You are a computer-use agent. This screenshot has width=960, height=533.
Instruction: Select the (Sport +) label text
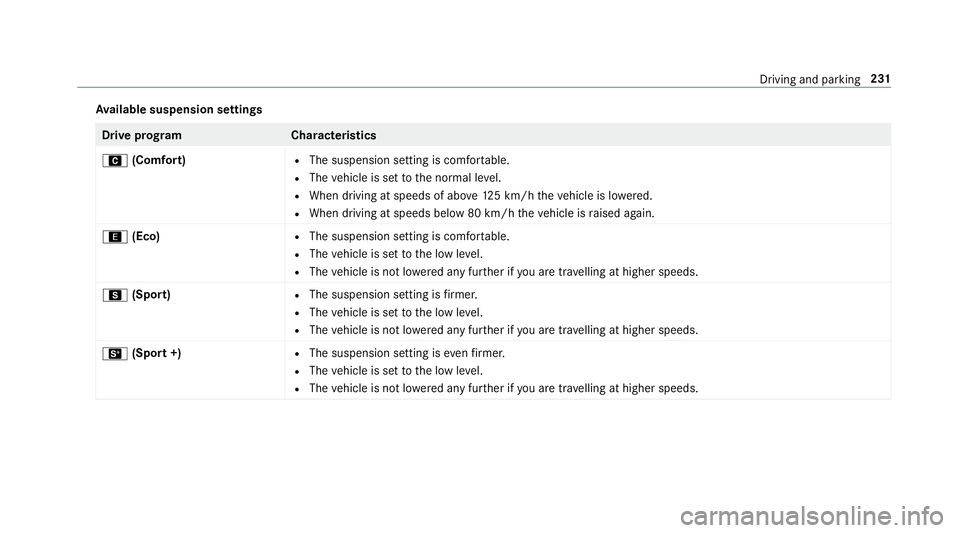pyautogui.click(x=156, y=353)
